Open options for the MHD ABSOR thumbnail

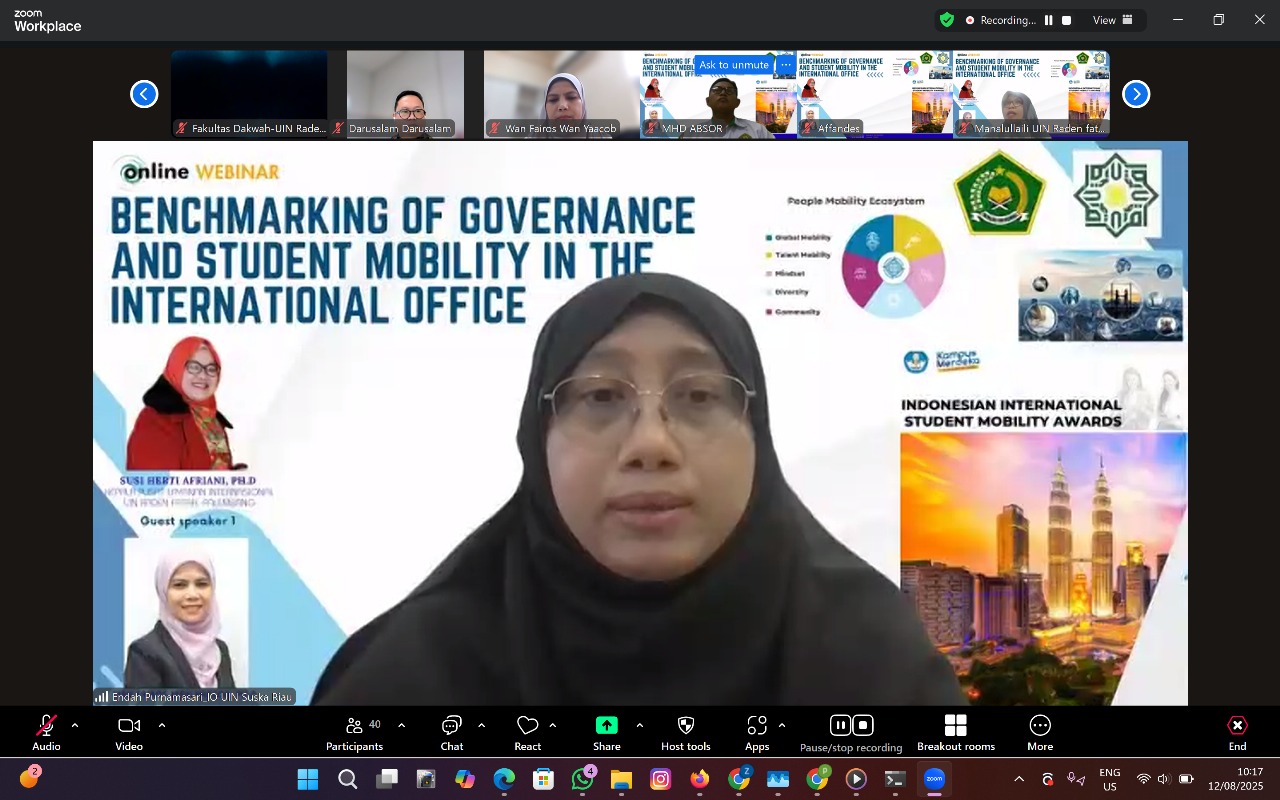click(786, 65)
